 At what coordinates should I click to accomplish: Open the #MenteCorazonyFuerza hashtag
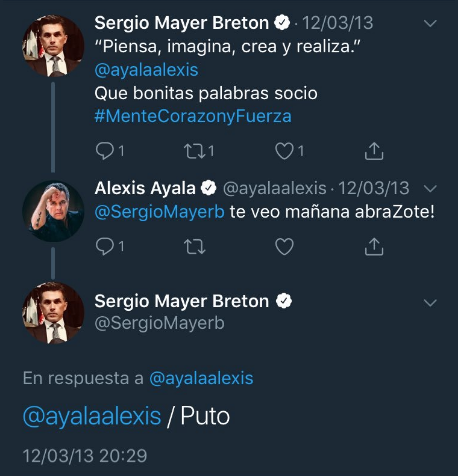coord(193,116)
